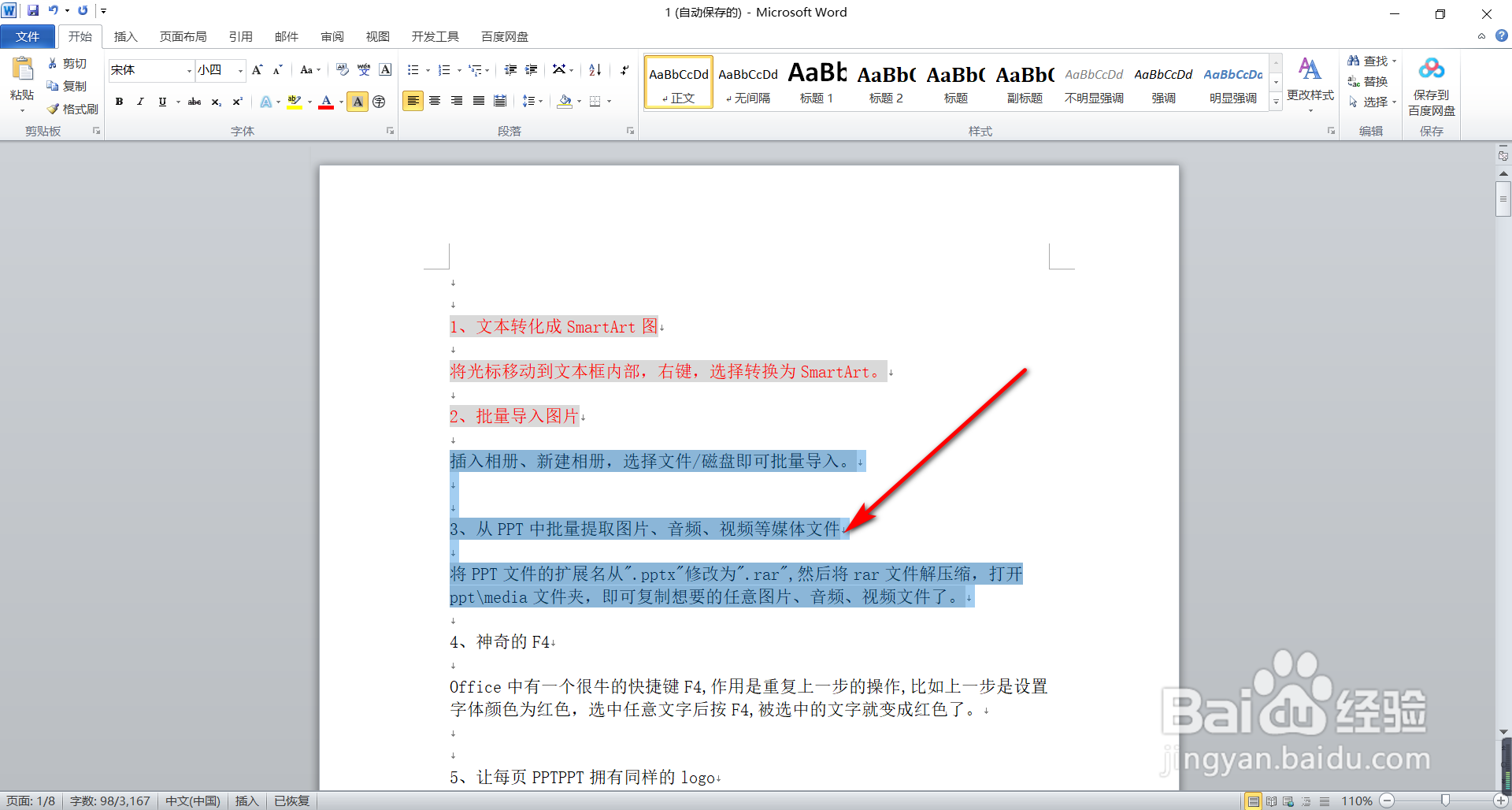Toggle character shading (highlighted A)

pyautogui.click(x=358, y=102)
